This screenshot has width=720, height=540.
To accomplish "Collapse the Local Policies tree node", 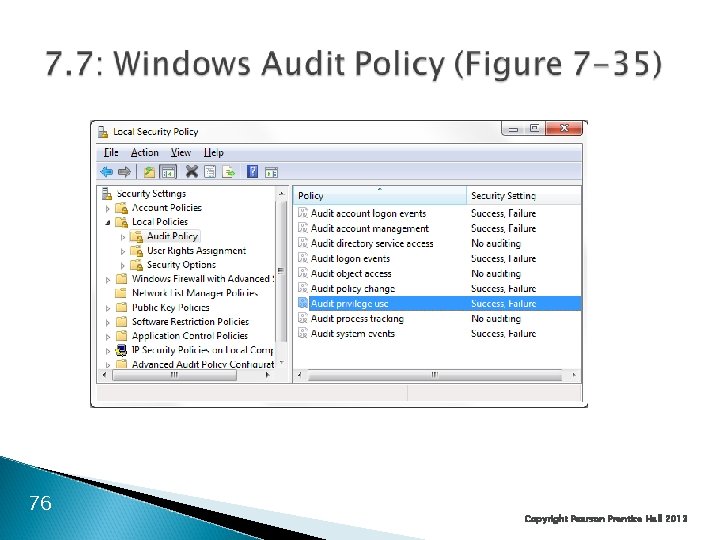I will [107, 222].
